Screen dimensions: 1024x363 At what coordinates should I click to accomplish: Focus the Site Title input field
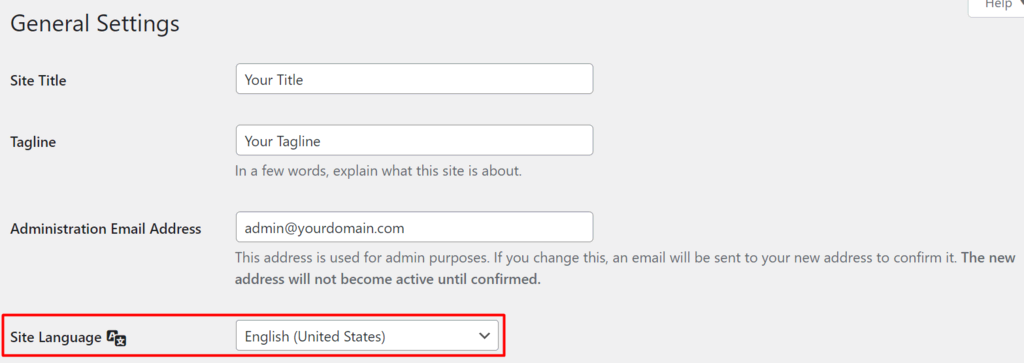(414, 79)
